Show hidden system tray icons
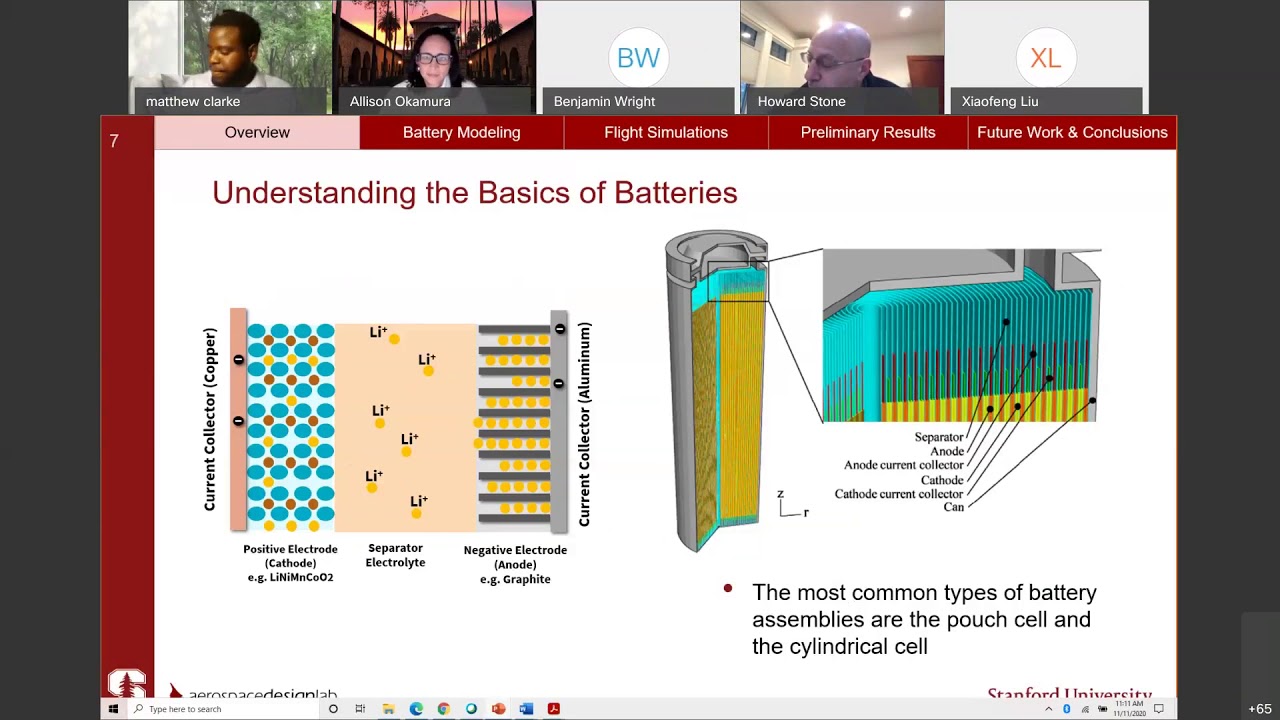Viewport: 1280px width, 720px height. point(1048,709)
